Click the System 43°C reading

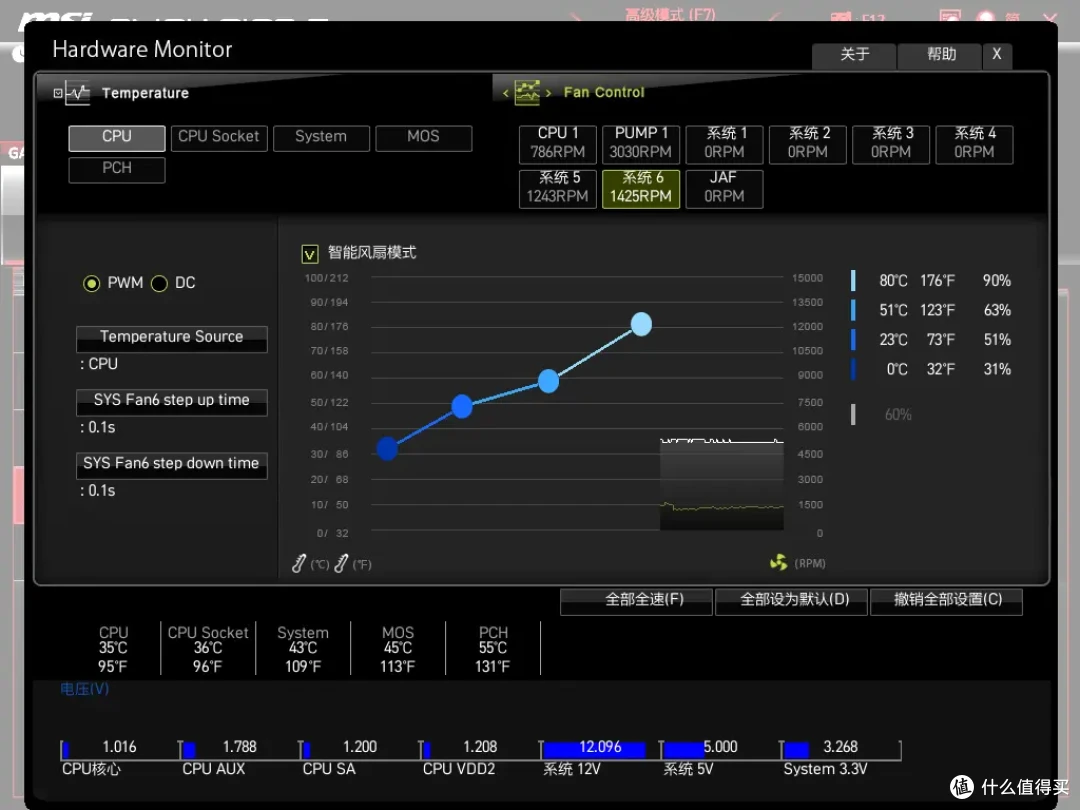click(303, 649)
